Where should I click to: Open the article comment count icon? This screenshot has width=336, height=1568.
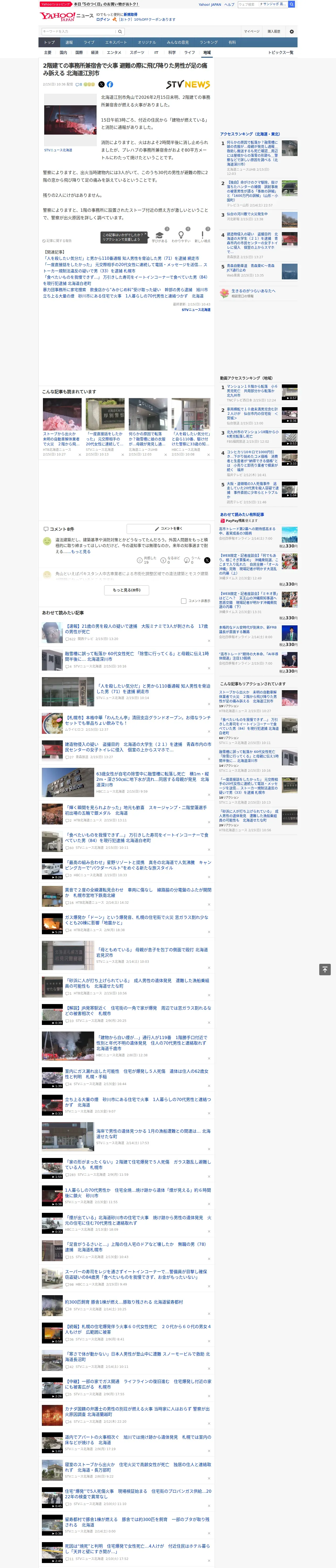pyautogui.click(x=79, y=85)
